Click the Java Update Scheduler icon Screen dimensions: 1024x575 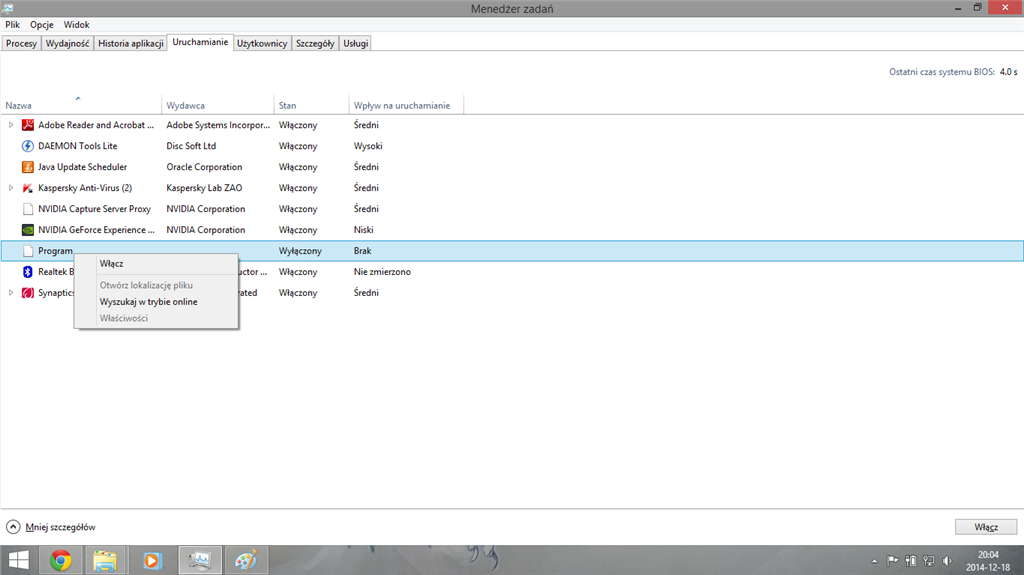tap(27, 167)
